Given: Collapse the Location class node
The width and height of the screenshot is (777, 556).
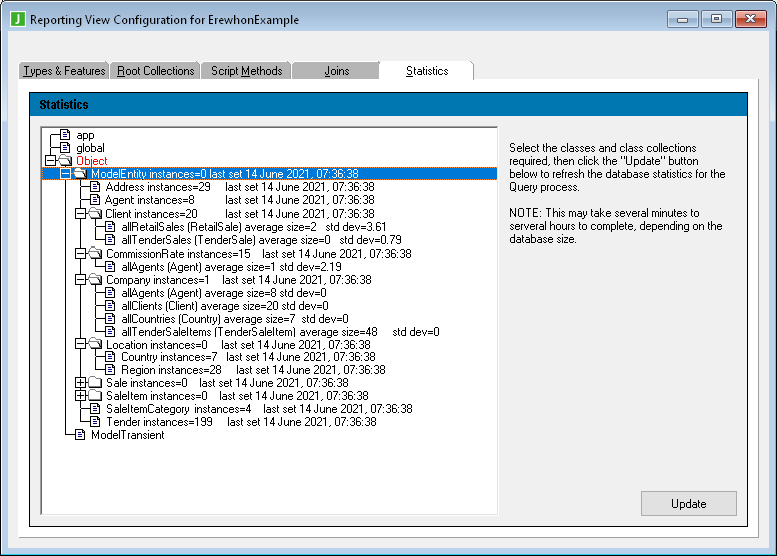Looking at the screenshot, I should click(80, 345).
